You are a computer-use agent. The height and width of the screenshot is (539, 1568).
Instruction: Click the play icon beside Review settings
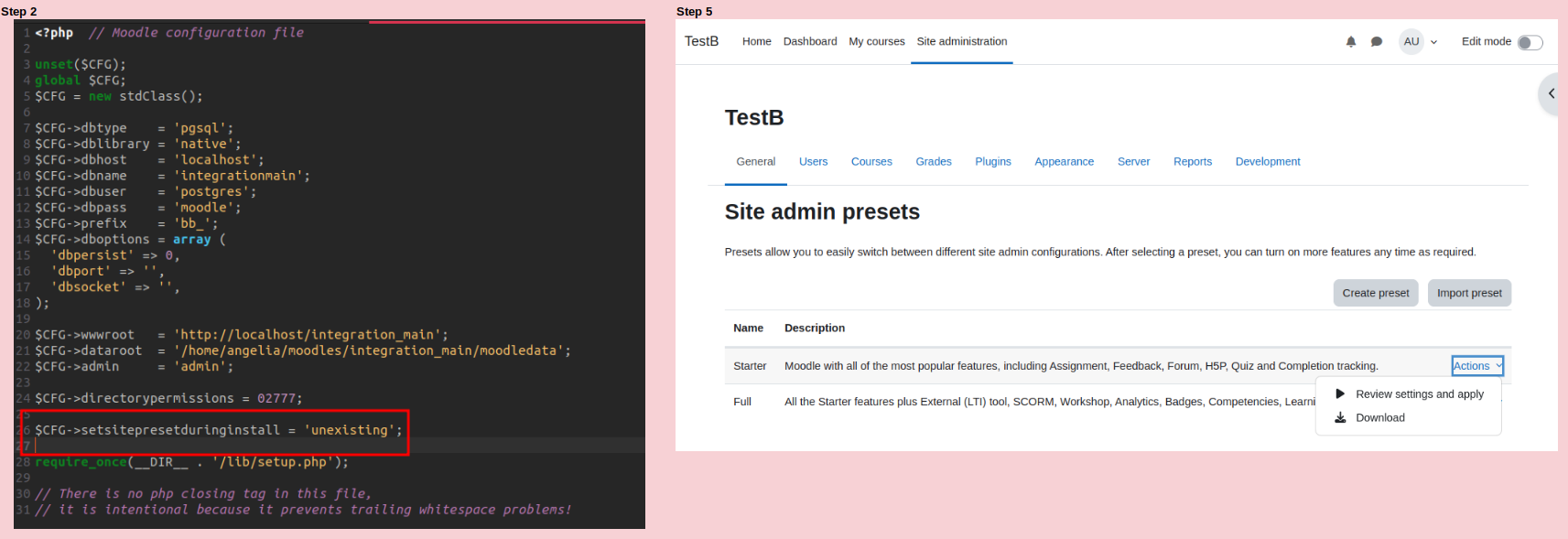[x=1340, y=393]
